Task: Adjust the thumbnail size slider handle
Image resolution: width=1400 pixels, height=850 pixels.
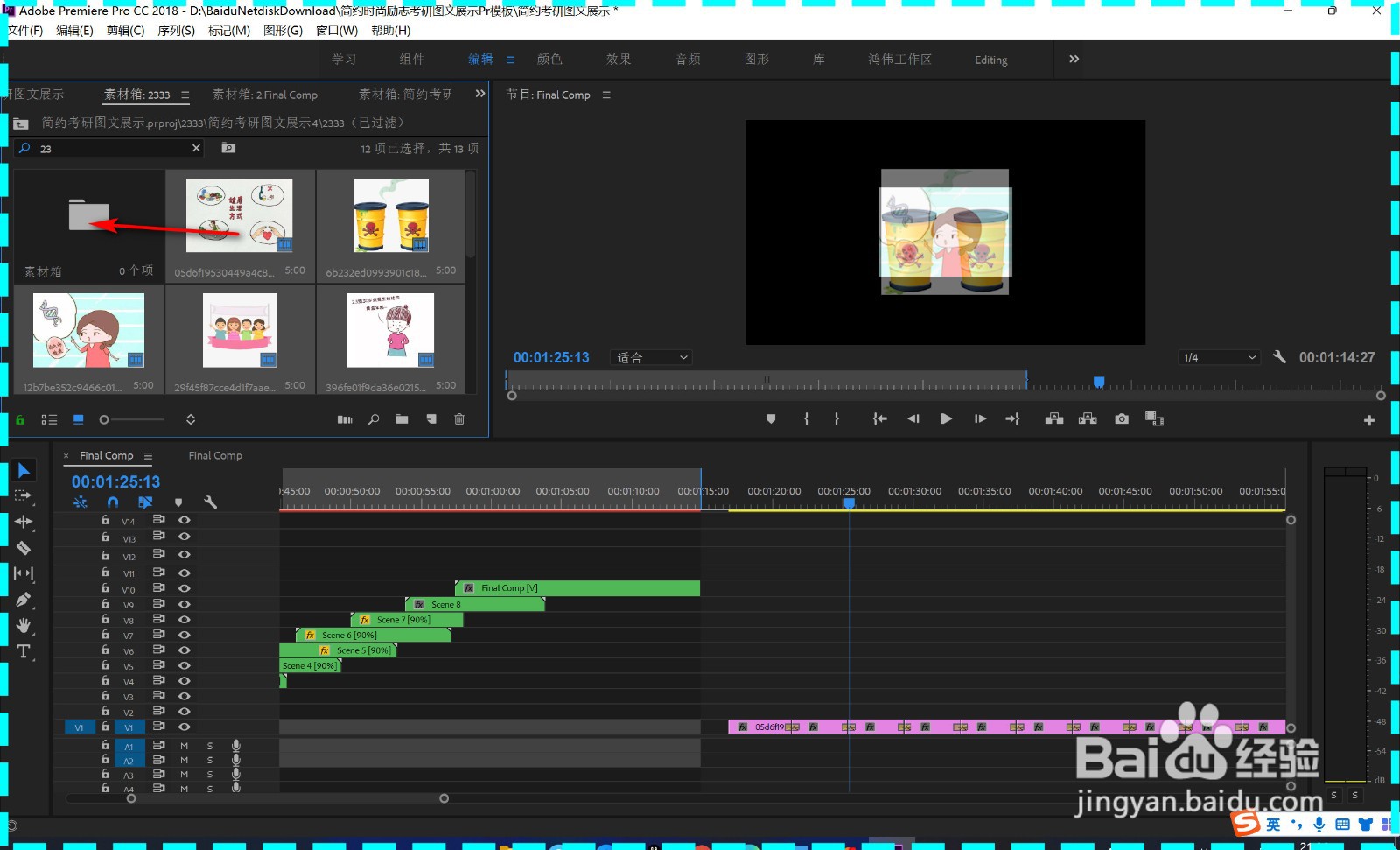Action: click(x=104, y=420)
